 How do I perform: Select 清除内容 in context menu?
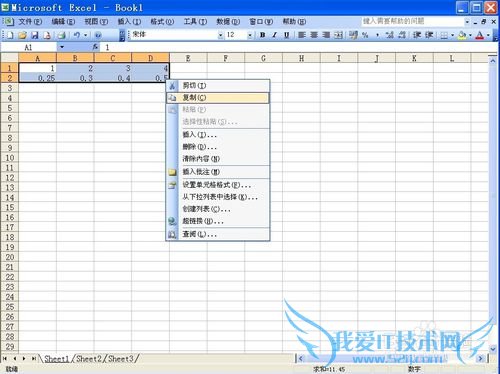[x=218, y=159]
